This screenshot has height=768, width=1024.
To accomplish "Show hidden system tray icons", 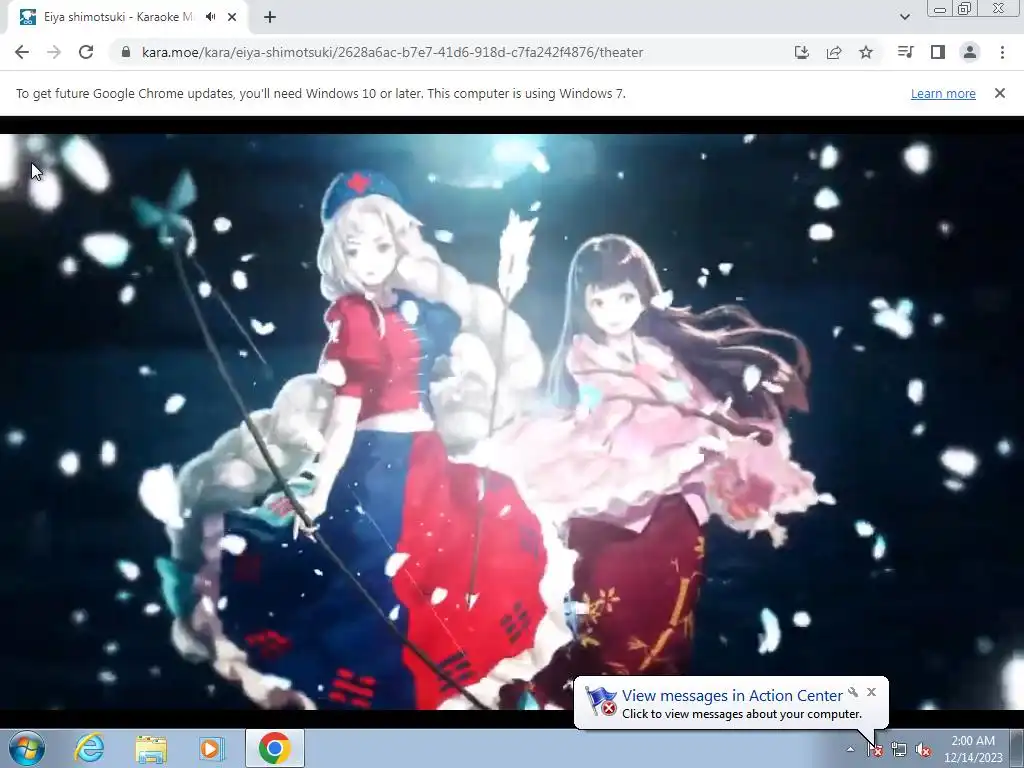I will [x=850, y=749].
